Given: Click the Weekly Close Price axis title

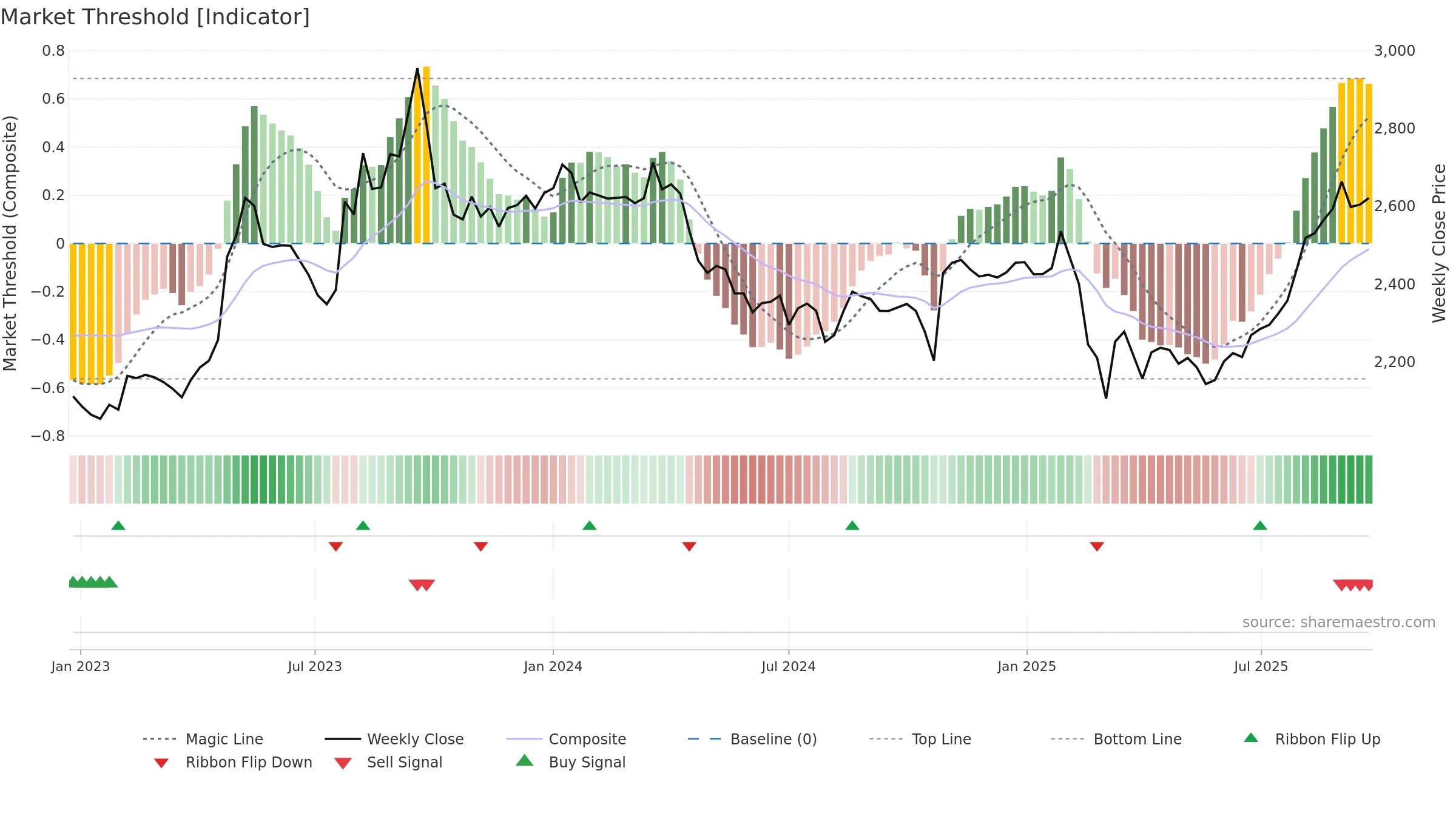Looking at the screenshot, I should (x=1439, y=243).
